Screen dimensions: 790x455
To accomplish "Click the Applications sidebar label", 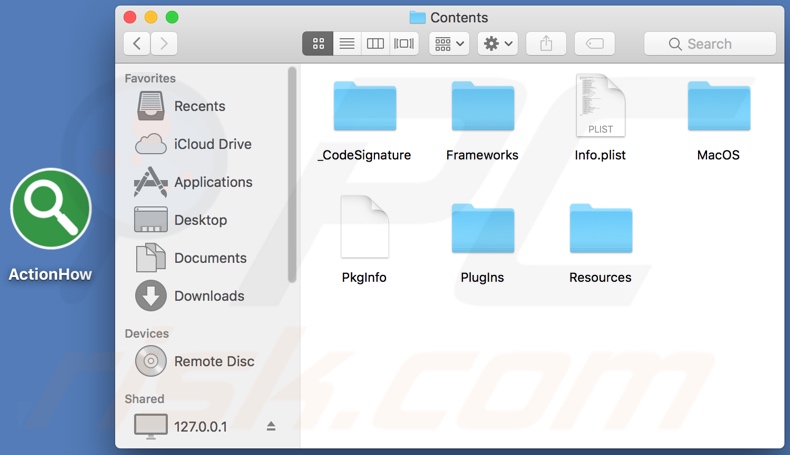I will click(213, 182).
